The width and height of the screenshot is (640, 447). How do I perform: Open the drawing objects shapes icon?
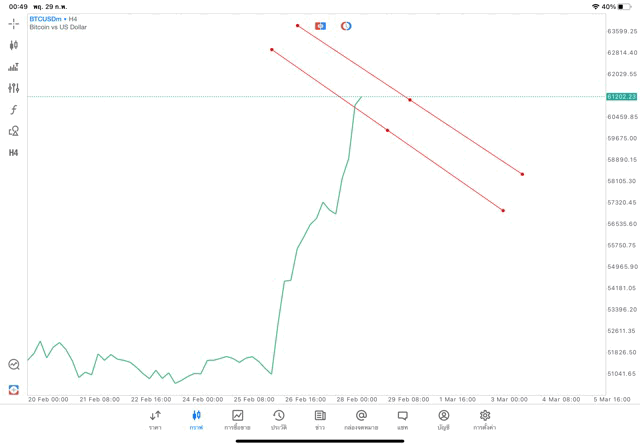pyautogui.click(x=13, y=131)
